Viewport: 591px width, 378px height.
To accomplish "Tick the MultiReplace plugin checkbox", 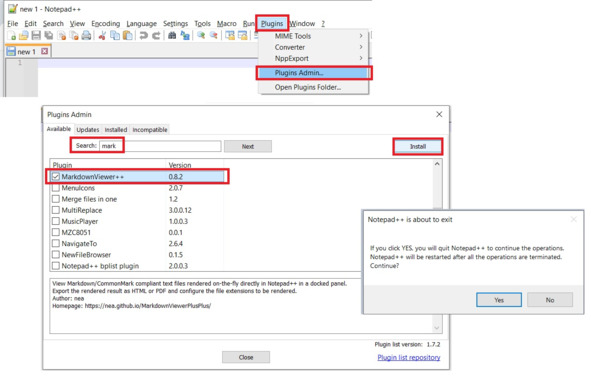I will point(56,210).
